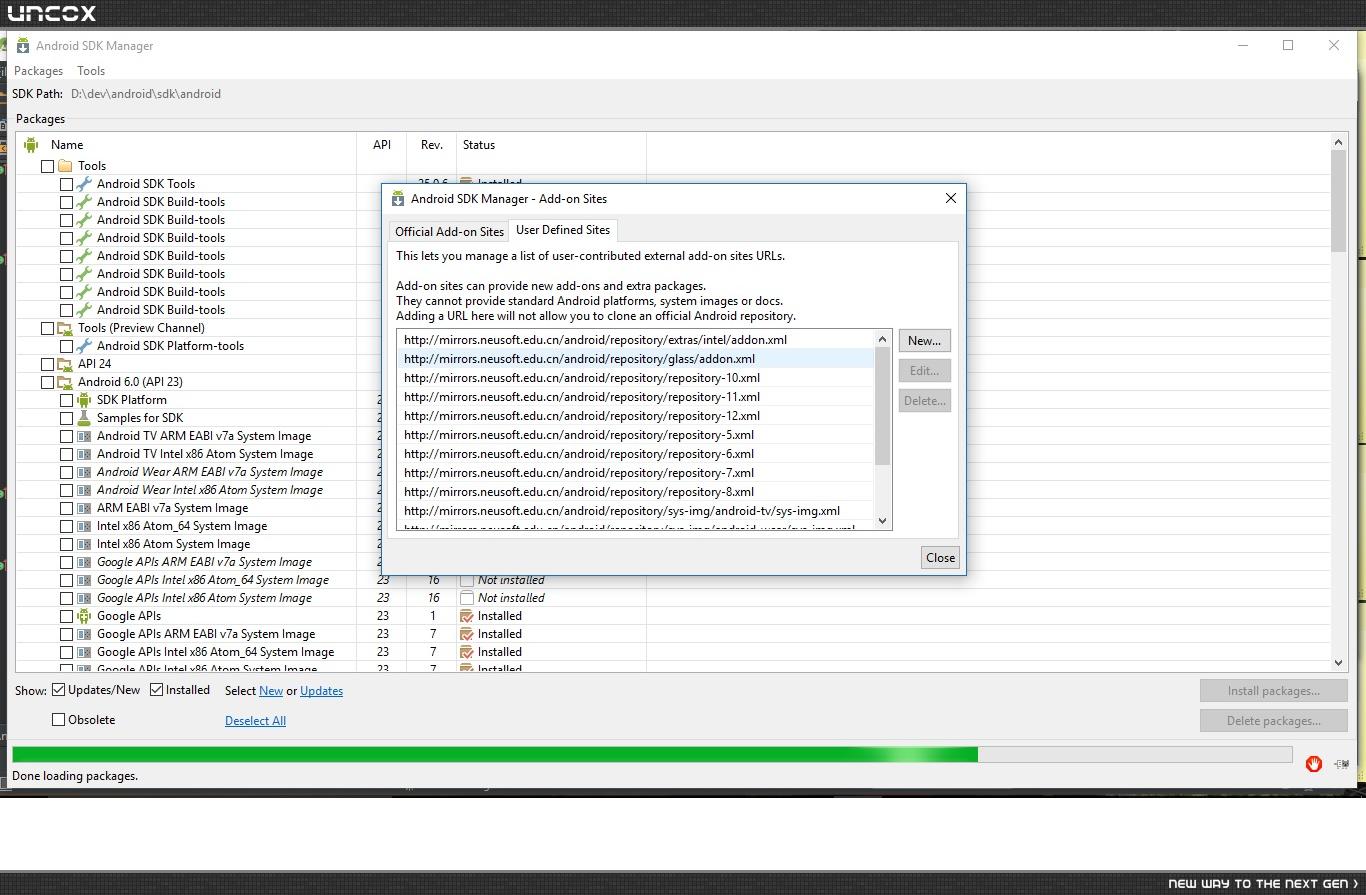Click the Add-on Sites dialog title icon
The height and width of the screenshot is (895, 1366).
pos(398,199)
